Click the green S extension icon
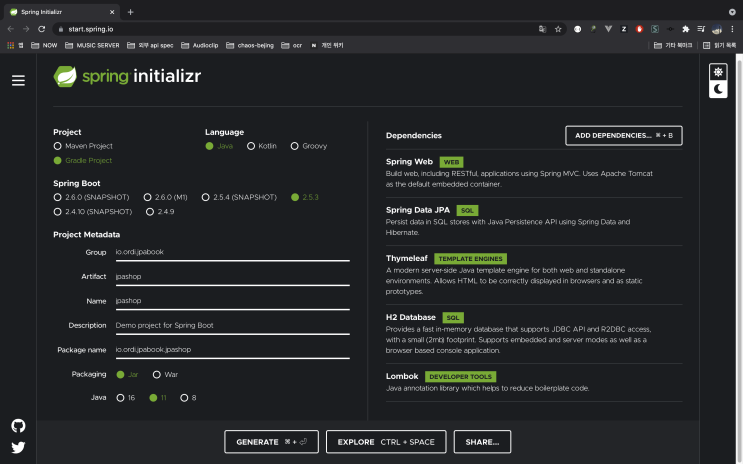 coord(655,29)
